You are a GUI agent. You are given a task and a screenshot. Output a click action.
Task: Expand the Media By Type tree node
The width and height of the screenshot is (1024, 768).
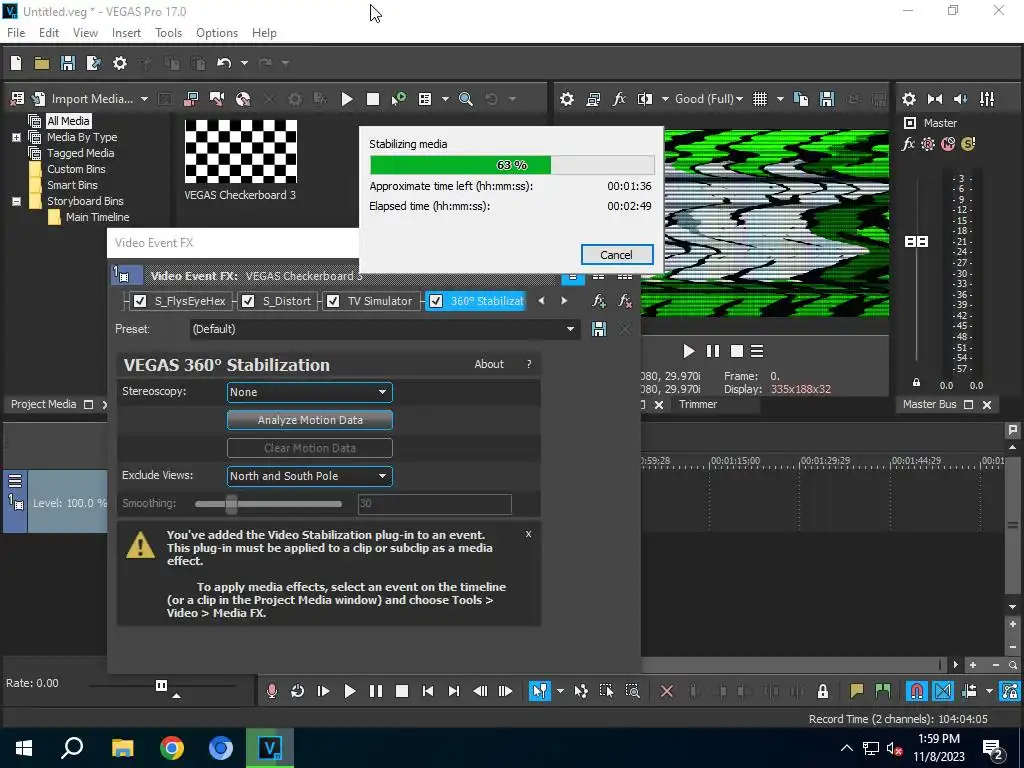[16, 137]
